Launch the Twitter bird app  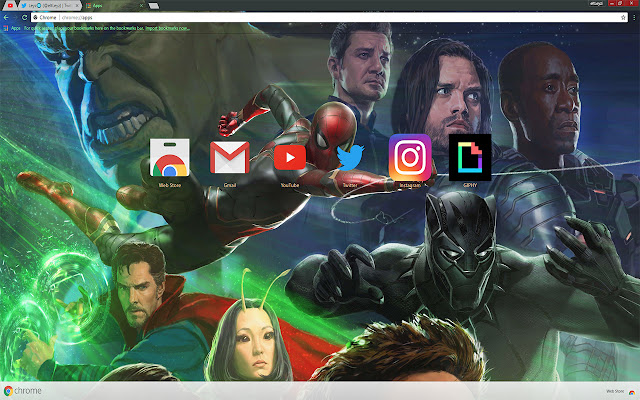pyautogui.click(x=350, y=157)
